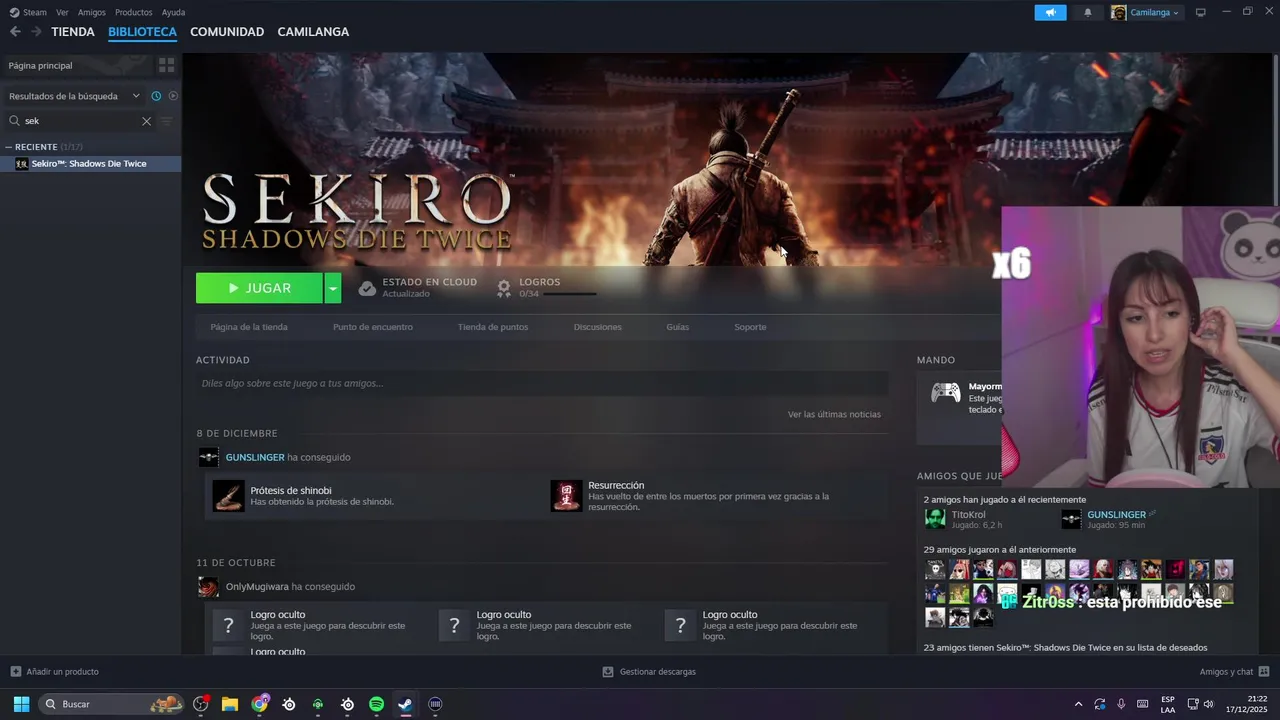Viewport: 1280px width, 720px height.
Task: Open Punto de encuentro link
Action: [373, 327]
